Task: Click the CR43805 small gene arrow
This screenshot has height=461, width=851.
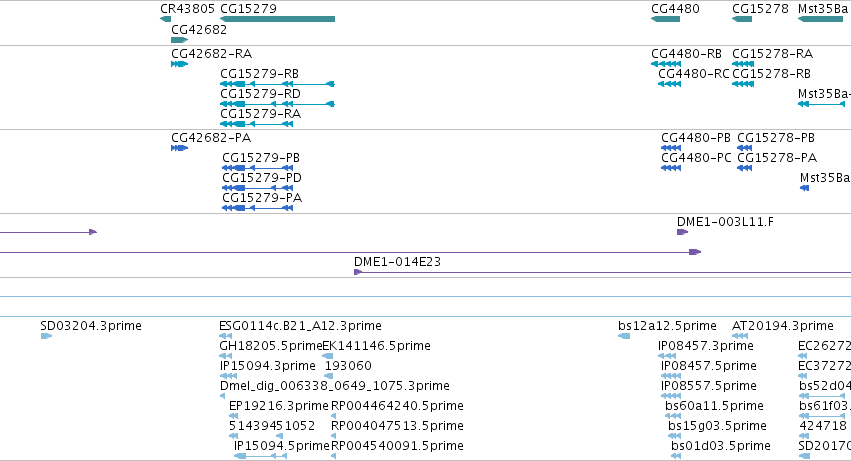Action: pos(166,19)
